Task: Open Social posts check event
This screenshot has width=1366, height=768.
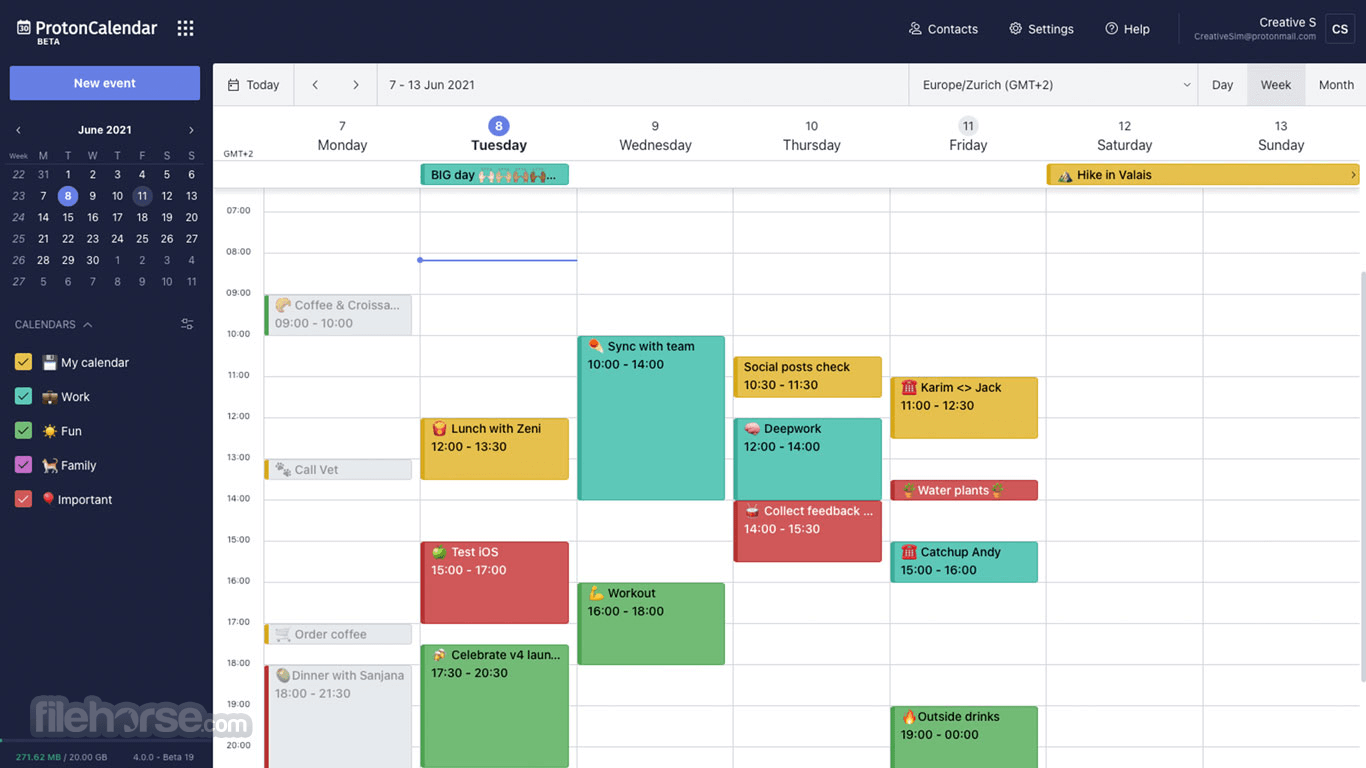Action: (x=807, y=376)
